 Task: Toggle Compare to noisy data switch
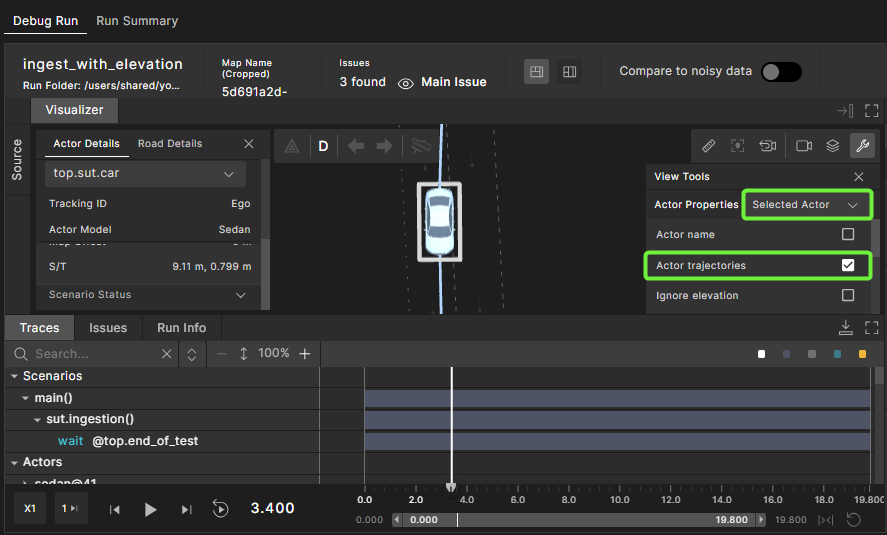tap(780, 72)
